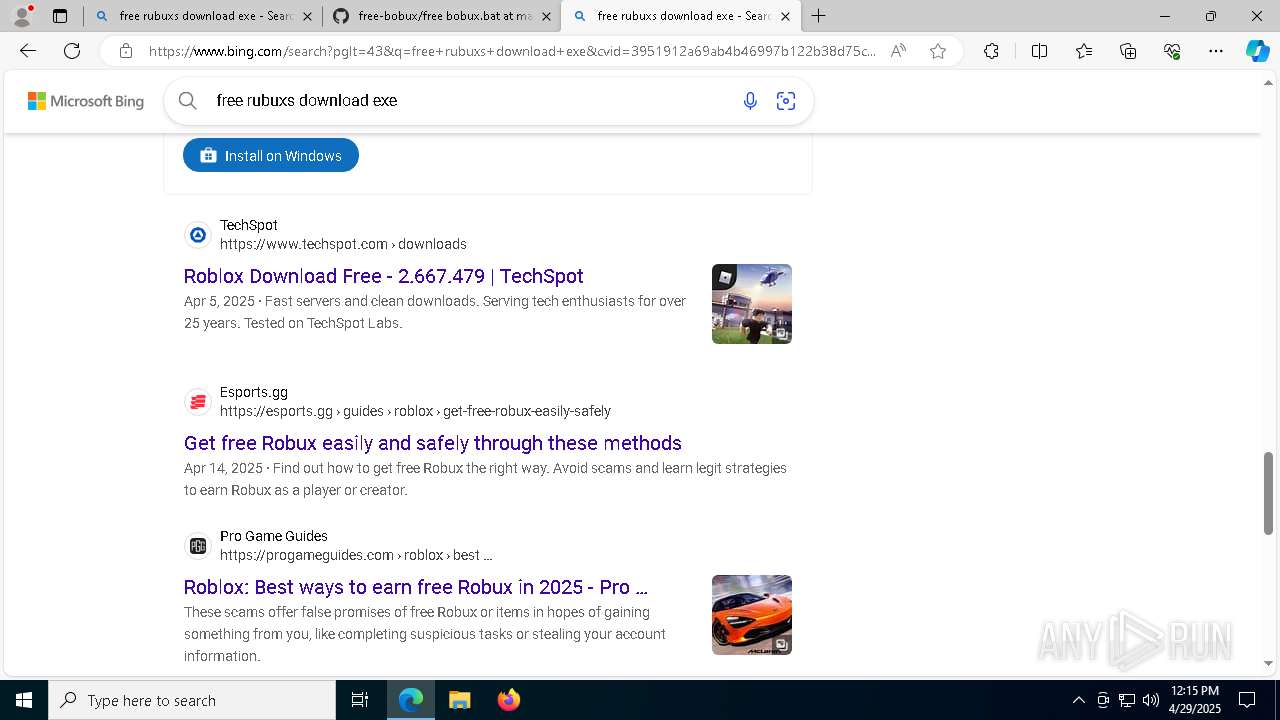The image size is (1280, 720).
Task: Click the techspot.com downloads URL
Action: point(343,244)
